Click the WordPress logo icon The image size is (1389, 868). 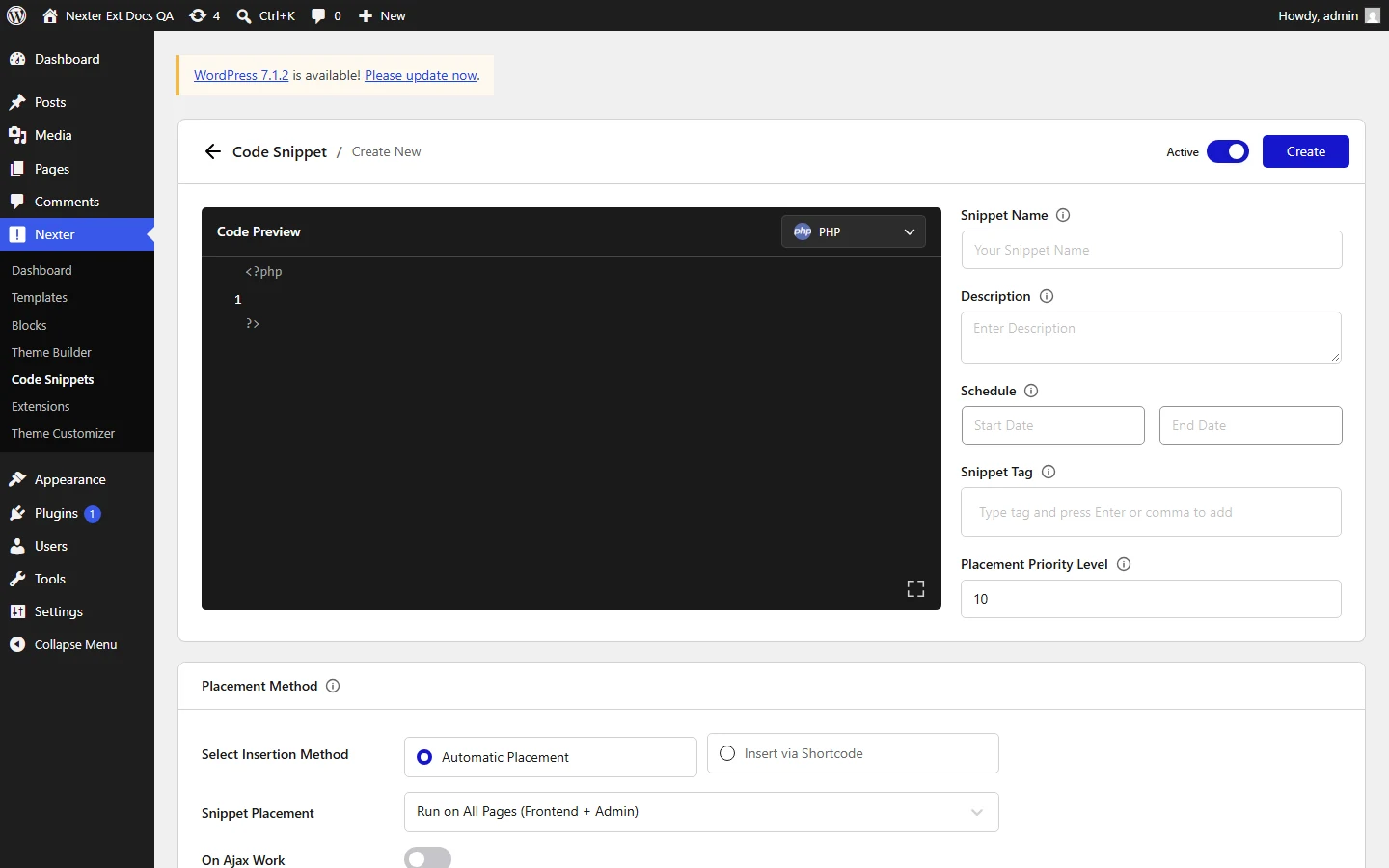click(16, 15)
